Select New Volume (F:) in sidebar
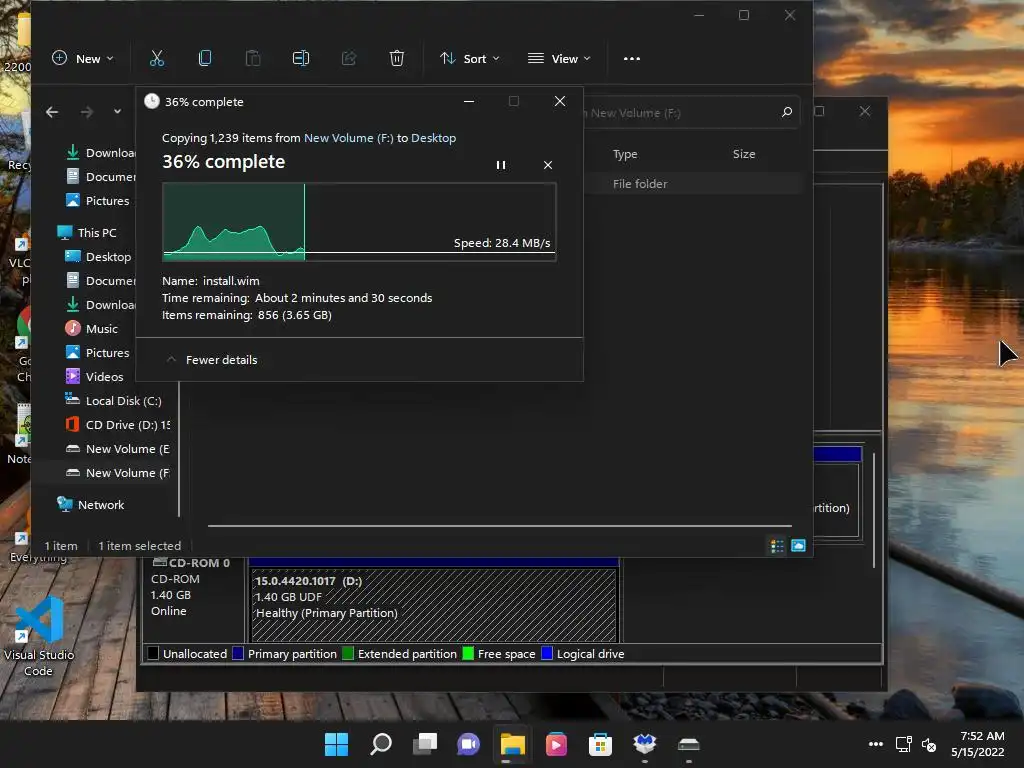 click(118, 473)
